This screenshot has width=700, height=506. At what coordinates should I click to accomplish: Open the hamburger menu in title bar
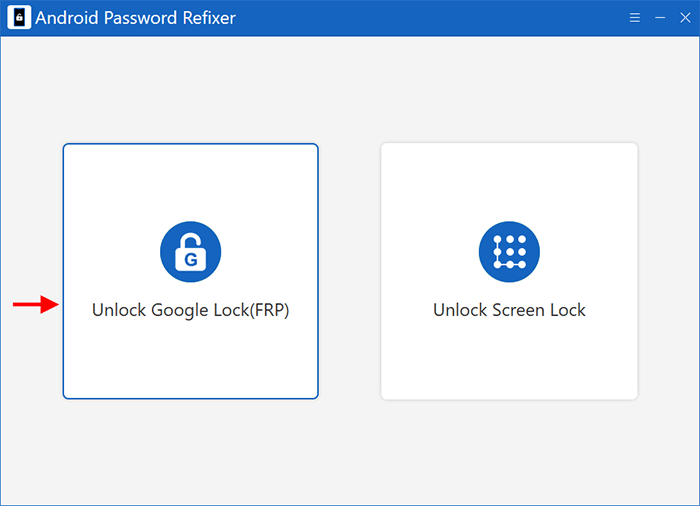point(634,18)
